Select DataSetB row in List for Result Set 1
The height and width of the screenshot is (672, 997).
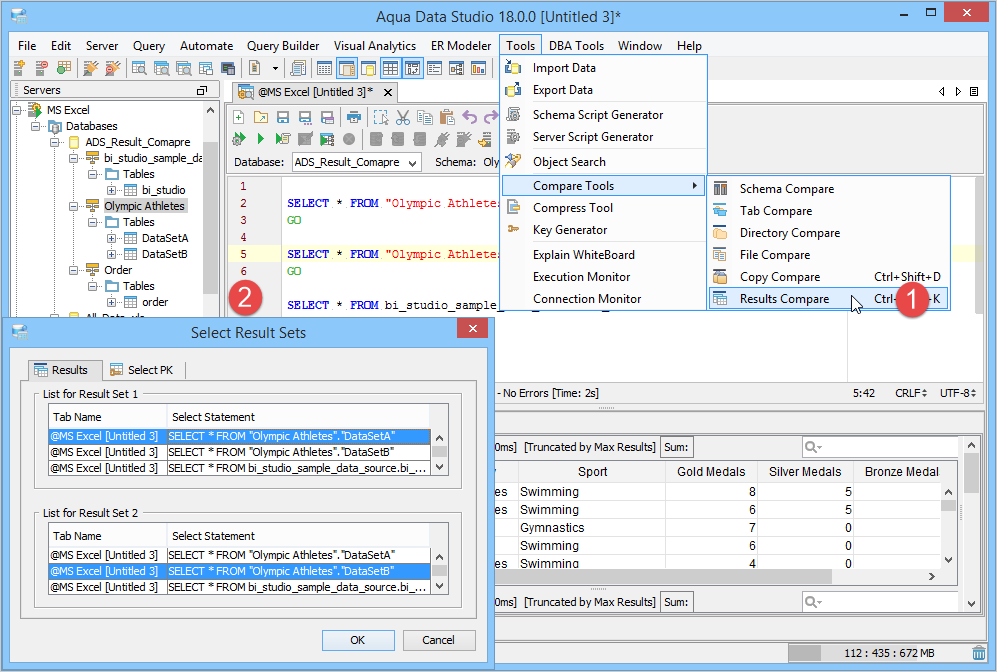[240, 452]
